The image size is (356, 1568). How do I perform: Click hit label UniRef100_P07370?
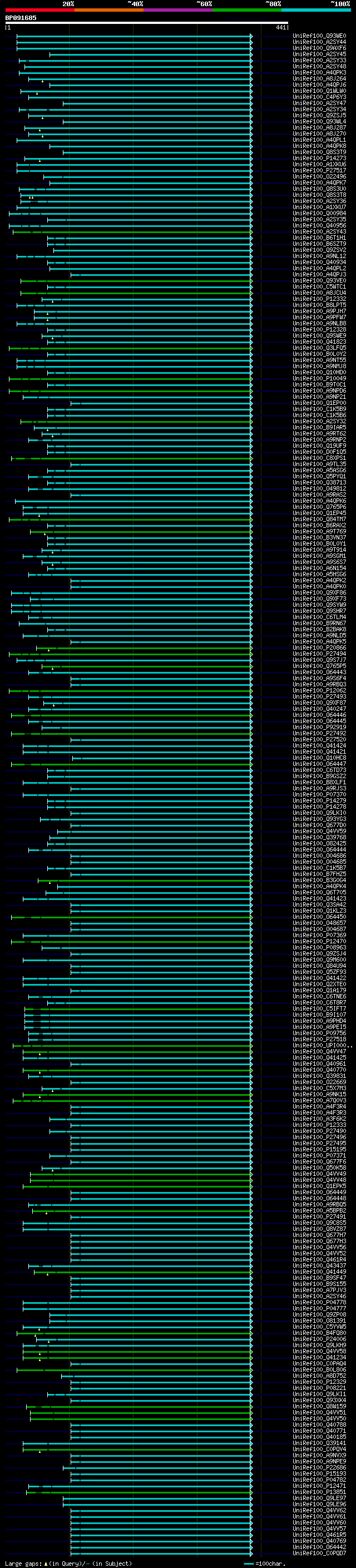(x=319, y=794)
